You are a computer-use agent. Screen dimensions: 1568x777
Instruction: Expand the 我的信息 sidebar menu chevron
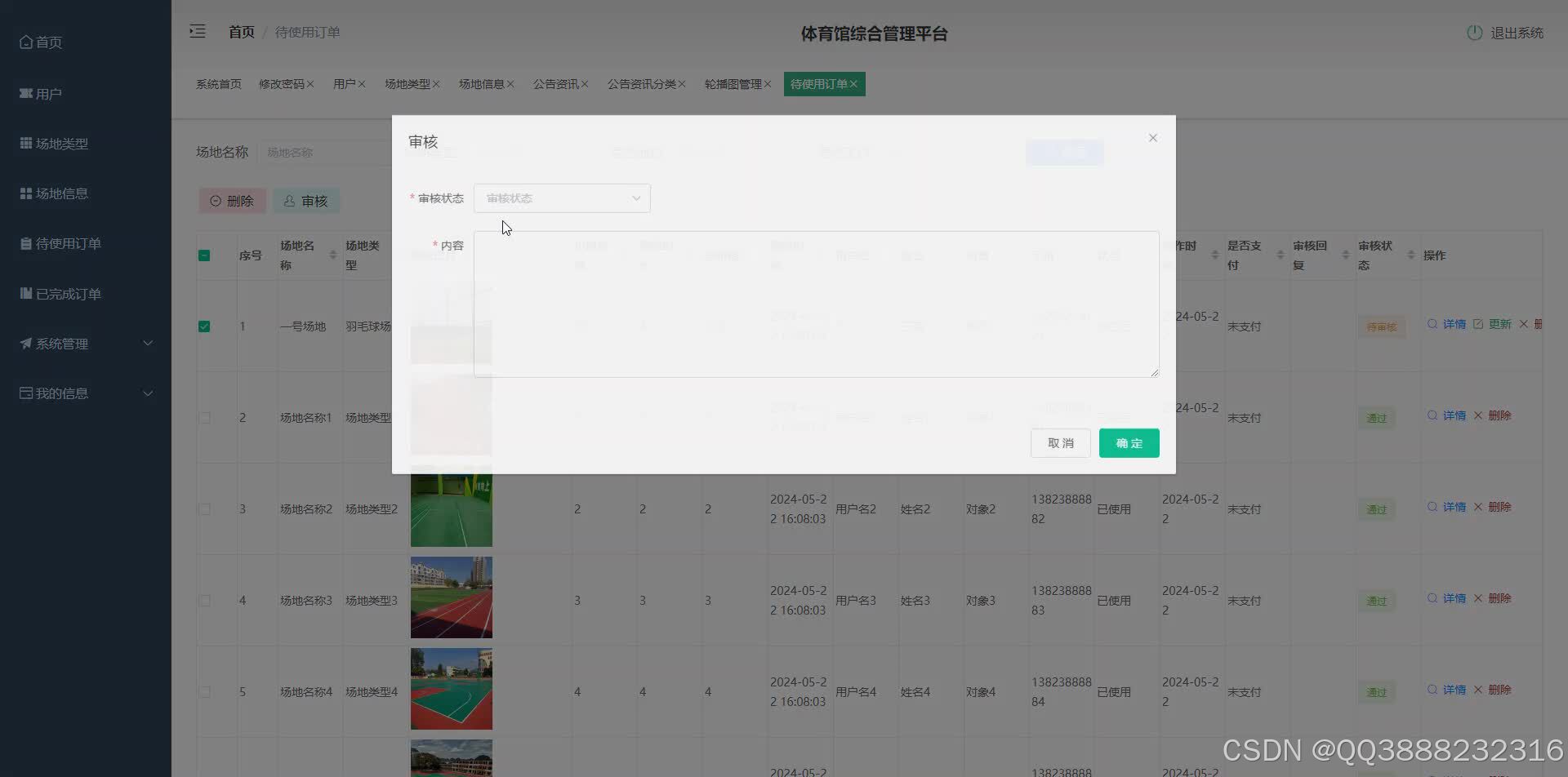click(148, 393)
